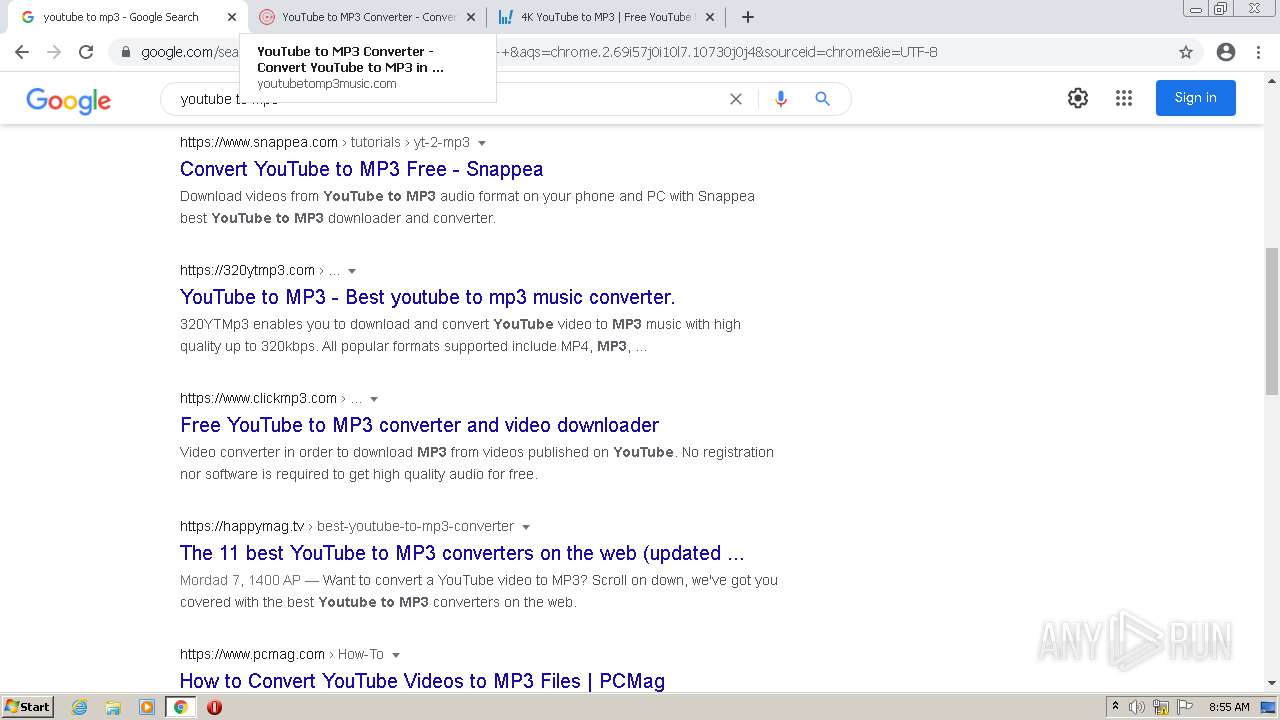The width and height of the screenshot is (1280, 720).
Task: Click the vertical page scrollbar thumb
Action: coord(1272,320)
